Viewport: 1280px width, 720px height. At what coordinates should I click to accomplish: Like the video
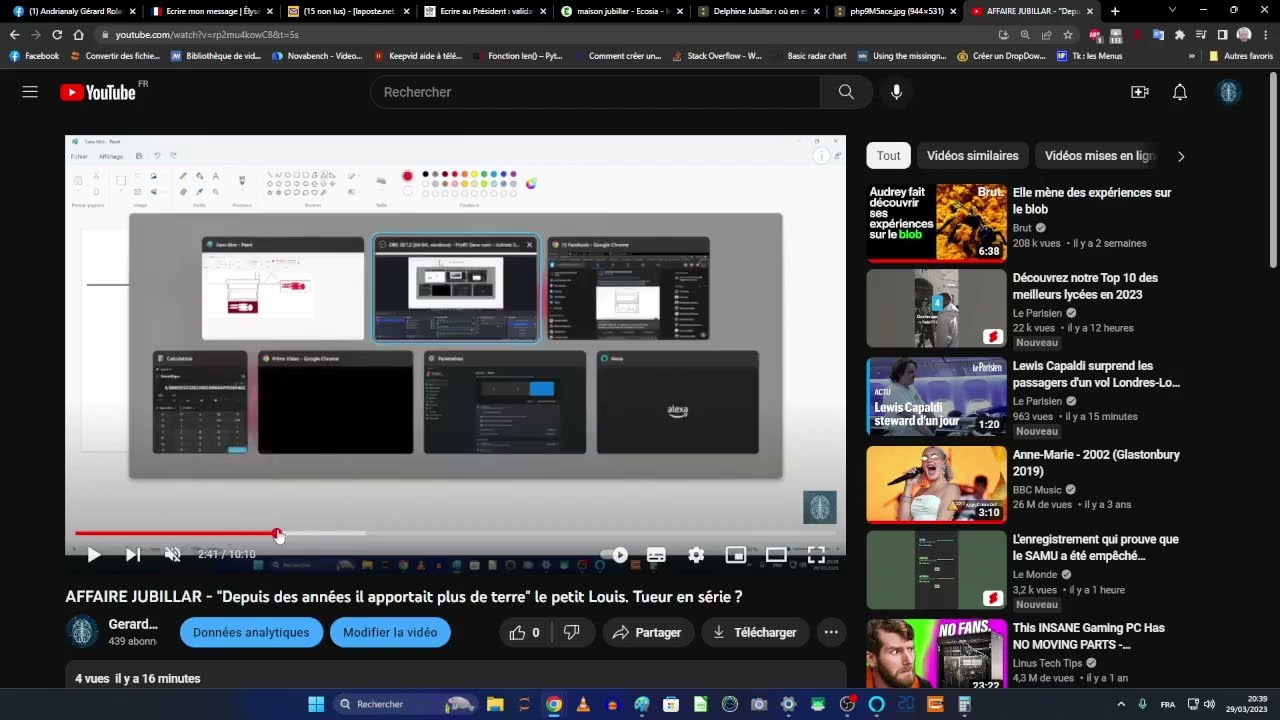pyautogui.click(x=525, y=632)
